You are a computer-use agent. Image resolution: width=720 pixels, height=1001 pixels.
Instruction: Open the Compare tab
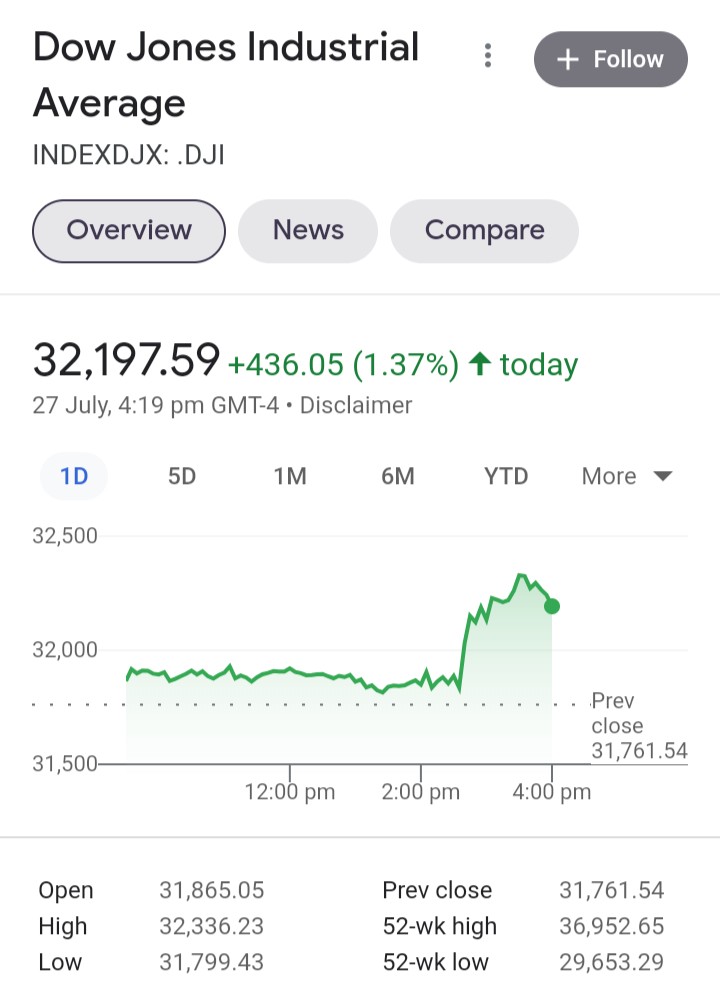484,230
